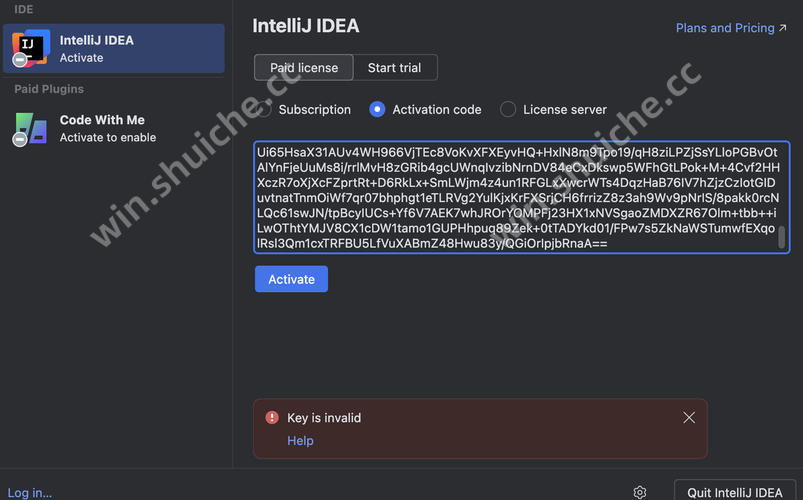Click the red error exclamation icon

(272, 418)
